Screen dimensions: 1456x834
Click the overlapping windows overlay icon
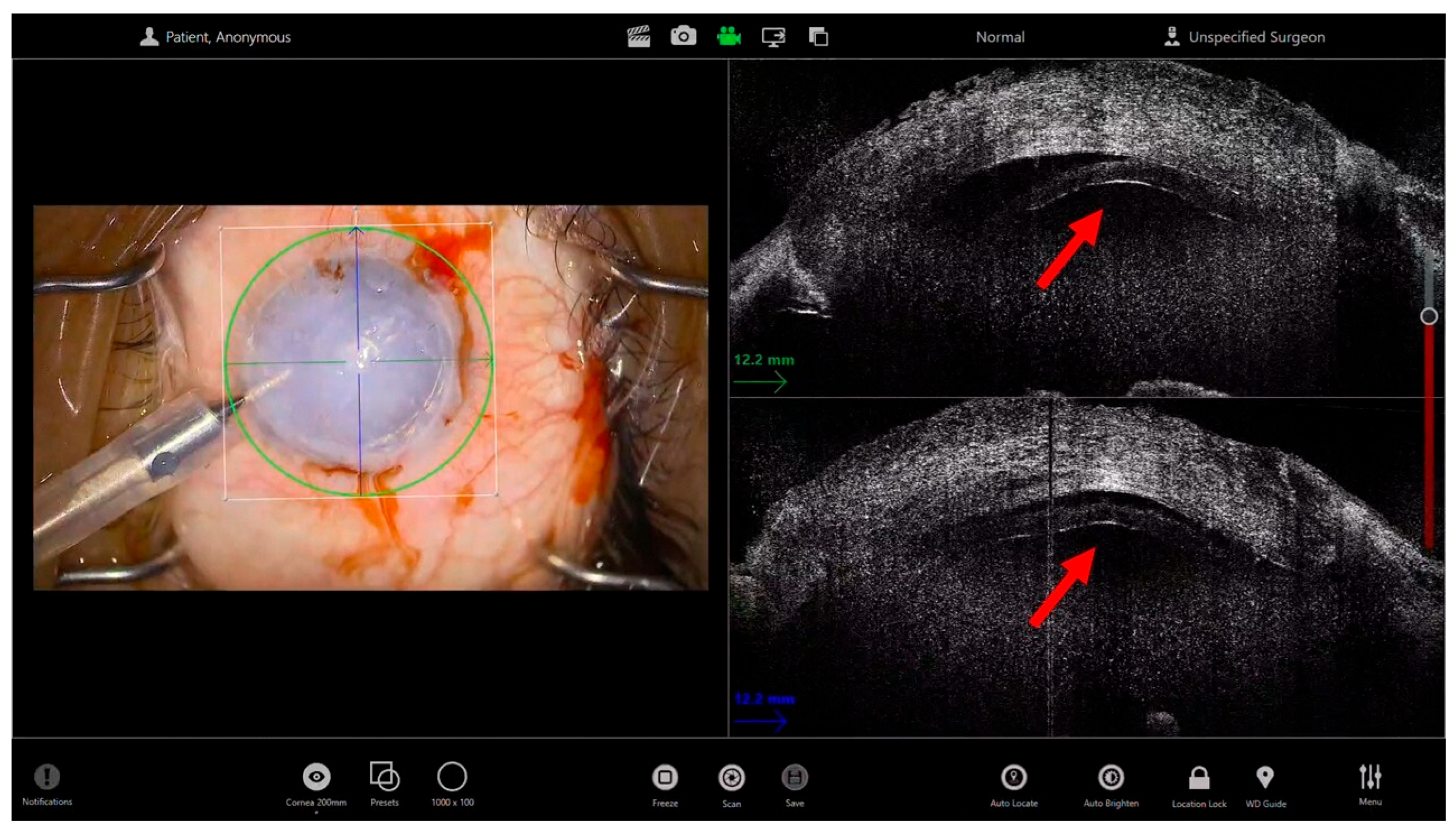(818, 37)
